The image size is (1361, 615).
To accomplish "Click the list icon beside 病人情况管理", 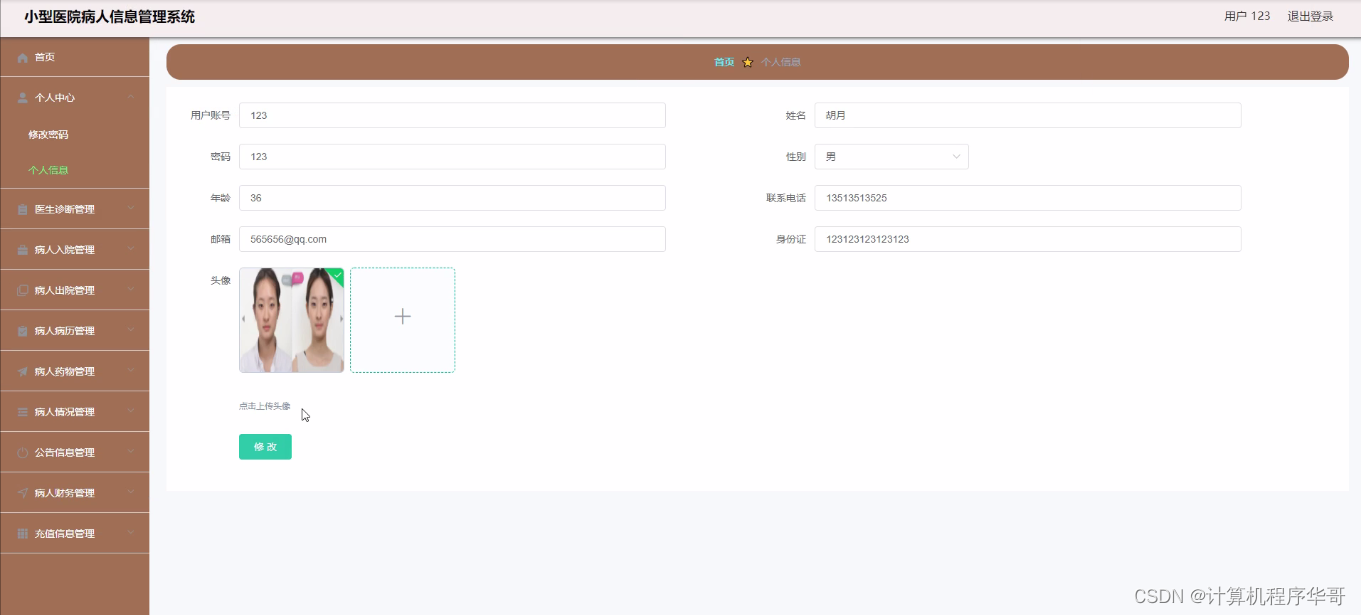I will (x=23, y=412).
